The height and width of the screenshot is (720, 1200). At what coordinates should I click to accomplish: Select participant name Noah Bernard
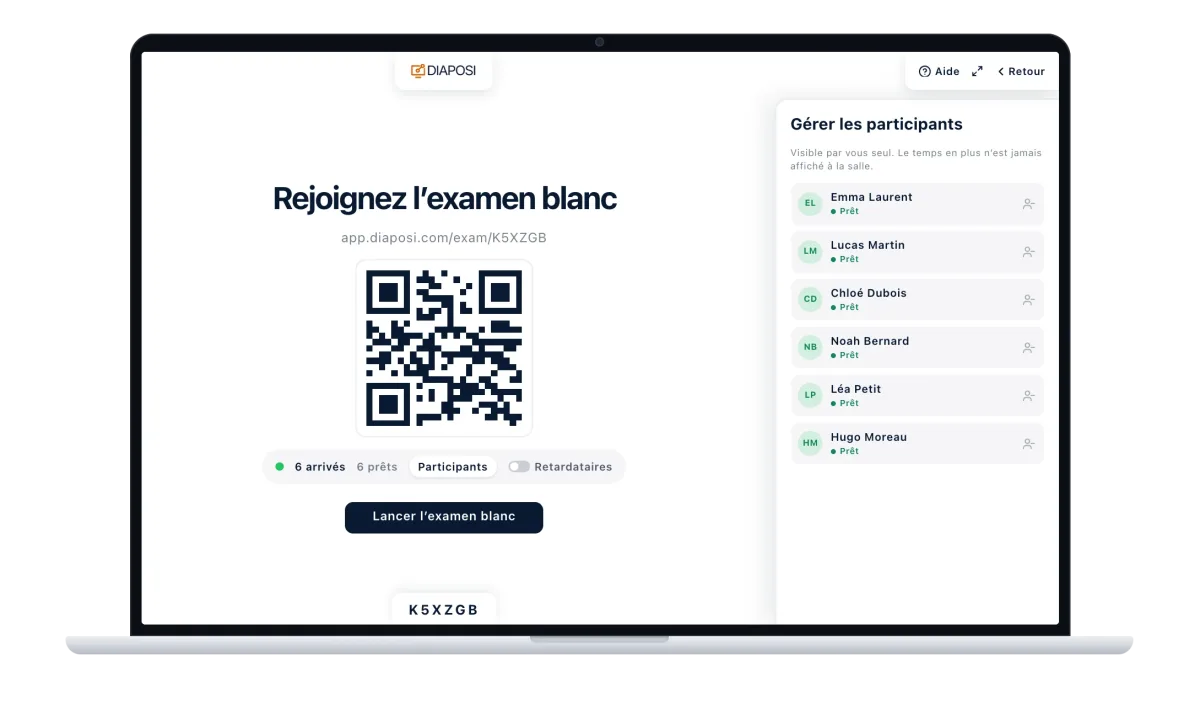tap(869, 341)
